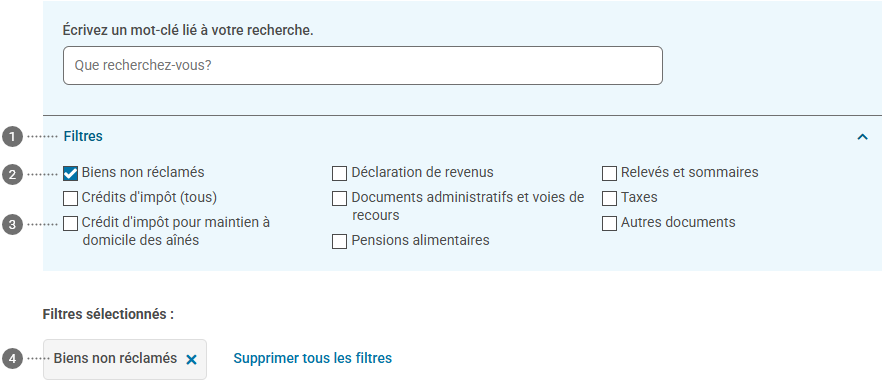
Task: Click the numbered marker 2 badge
Action: (12, 175)
